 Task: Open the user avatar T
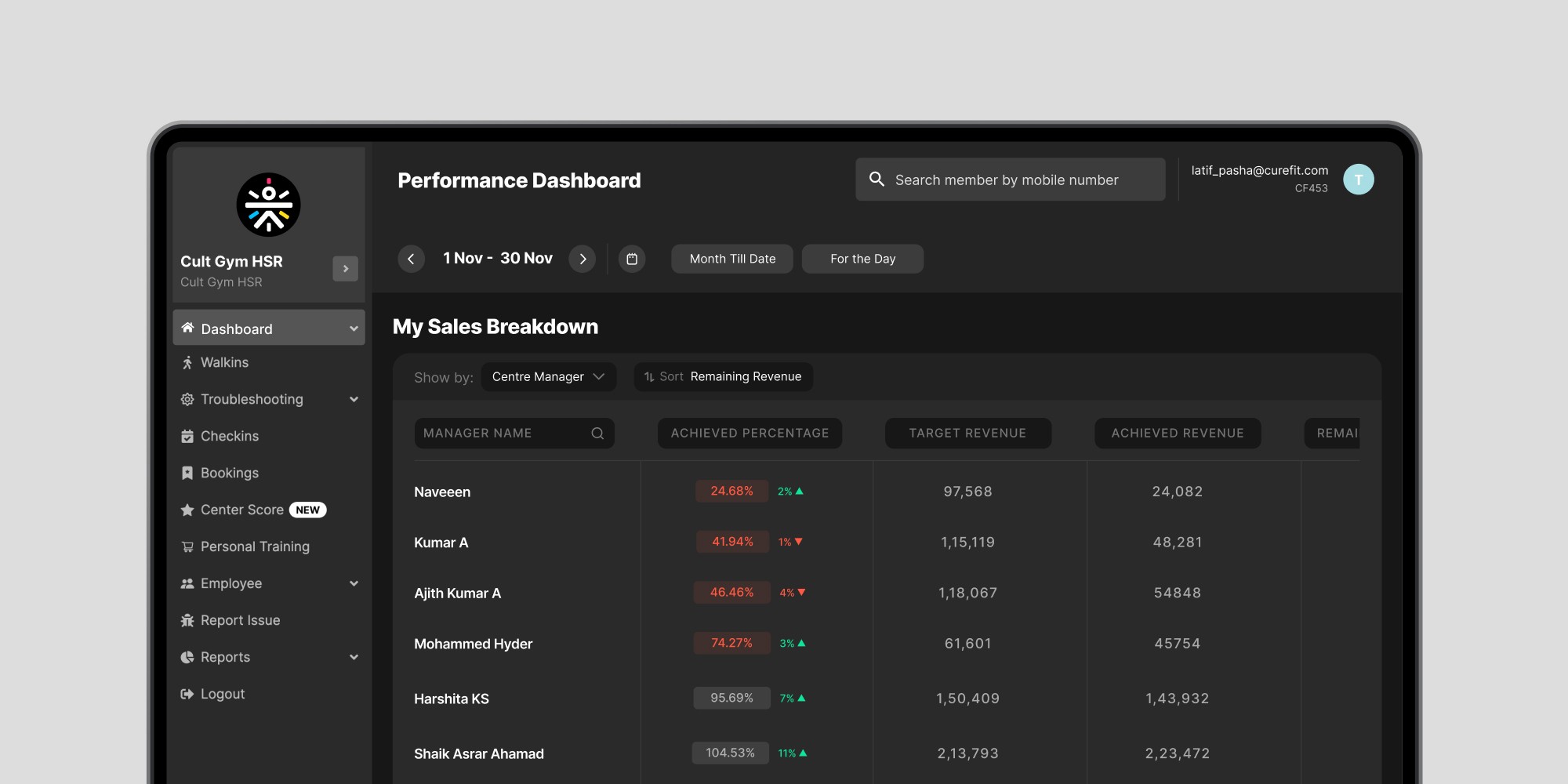click(1359, 180)
